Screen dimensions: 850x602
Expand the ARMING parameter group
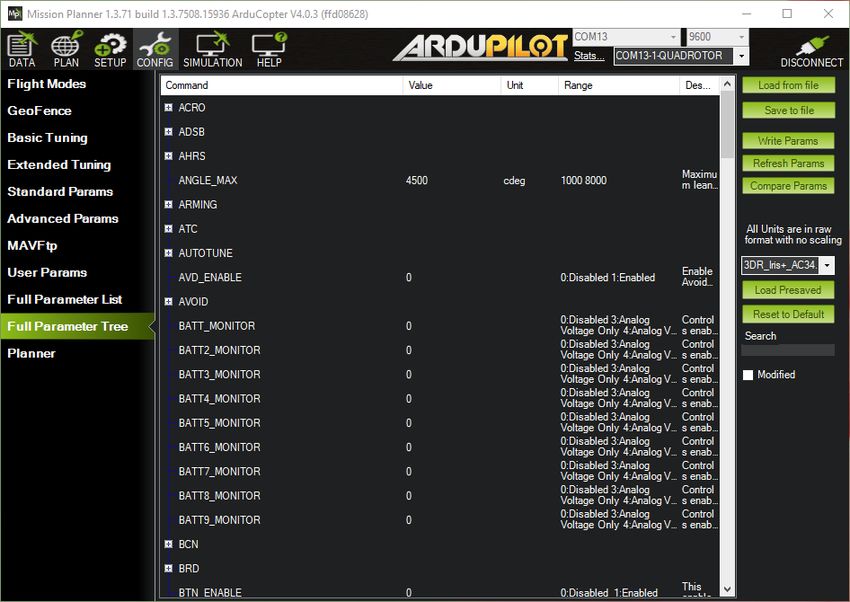(x=168, y=204)
